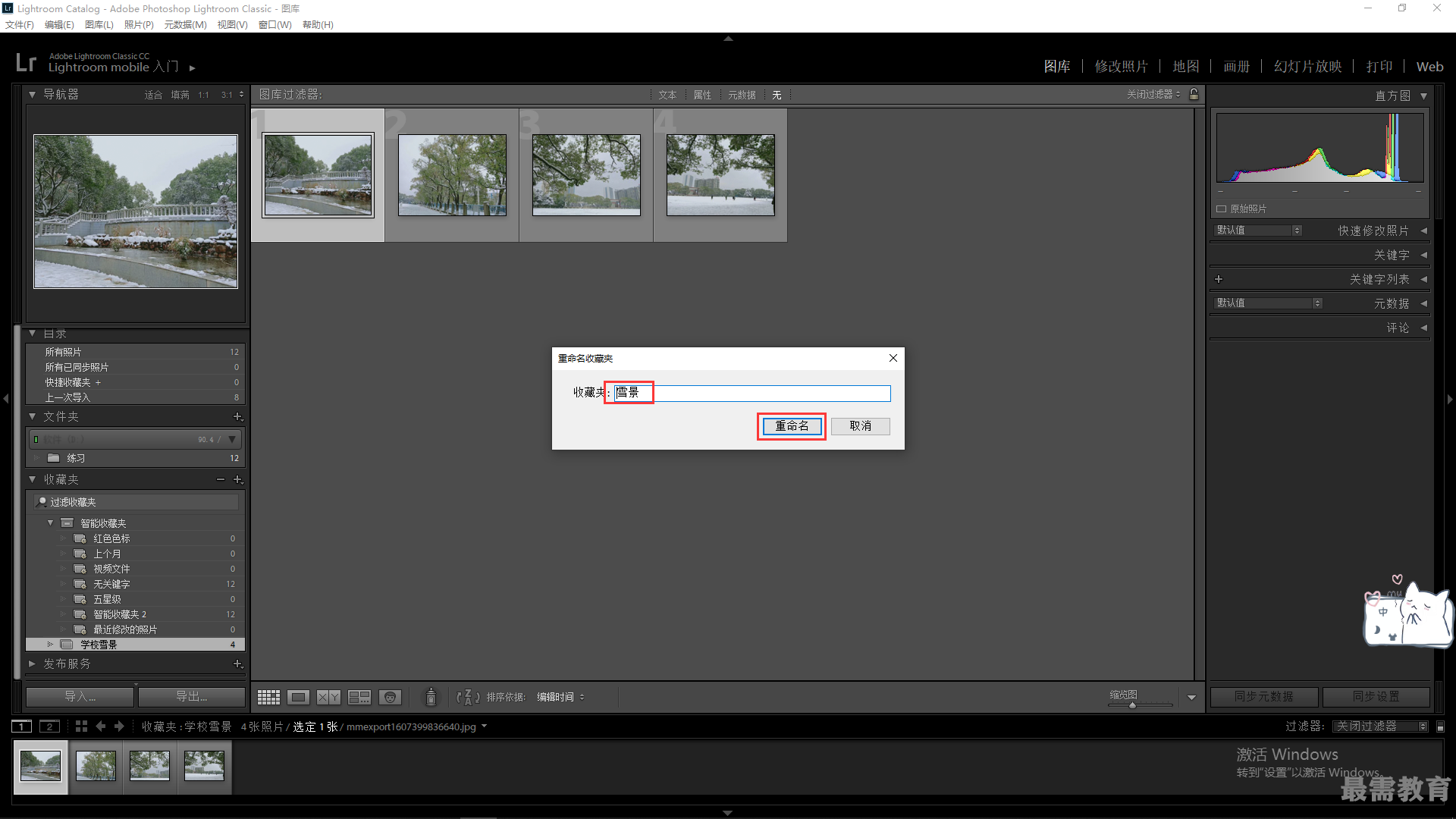The height and width of the screenshot is (819, 1456).
Task: Click the filter lock icon
Action: pyautogui.click(x=1194, y=94)
